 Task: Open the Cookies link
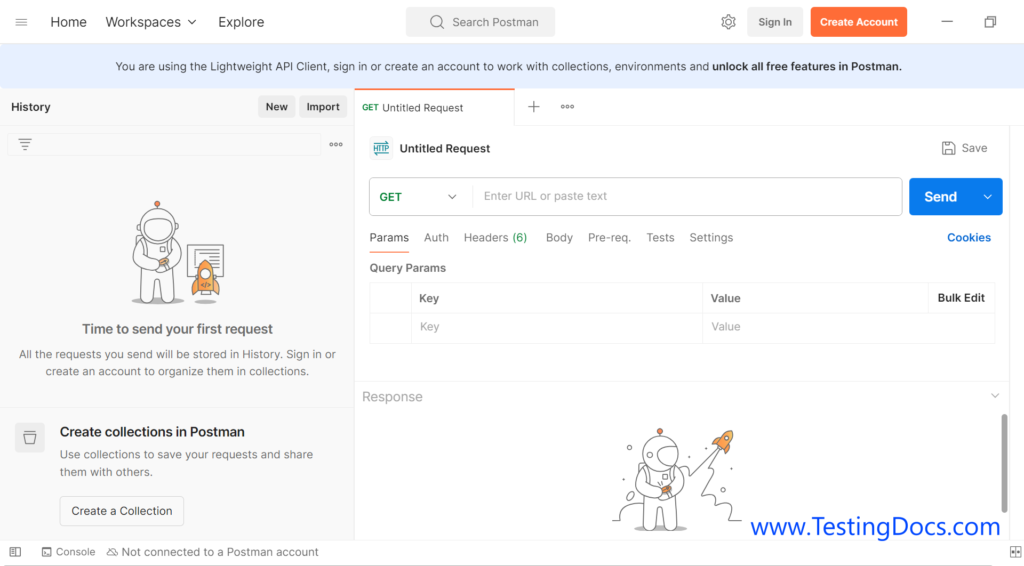[x=968, y=238]
